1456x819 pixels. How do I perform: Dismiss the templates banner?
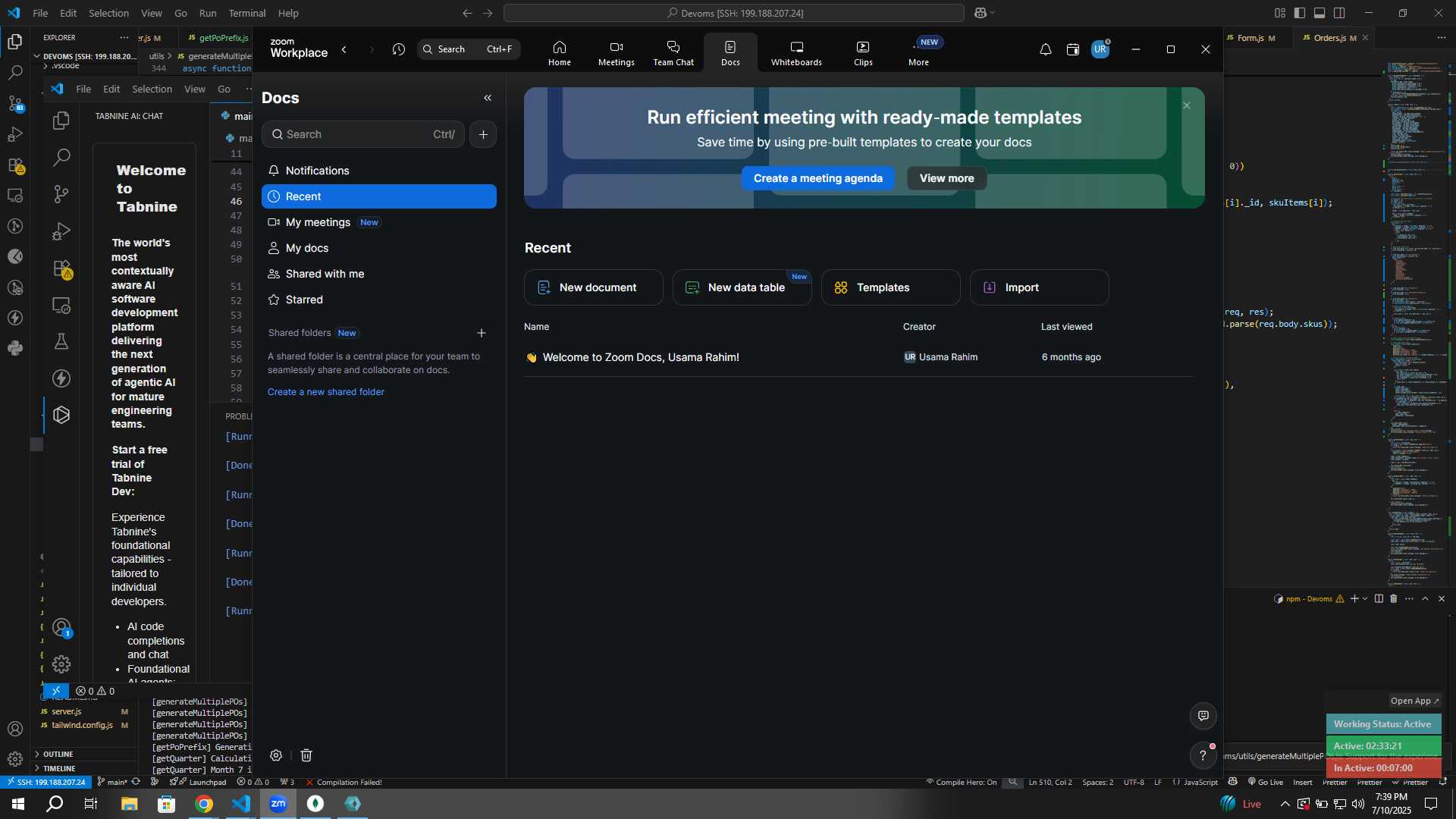coord(1187,105)
